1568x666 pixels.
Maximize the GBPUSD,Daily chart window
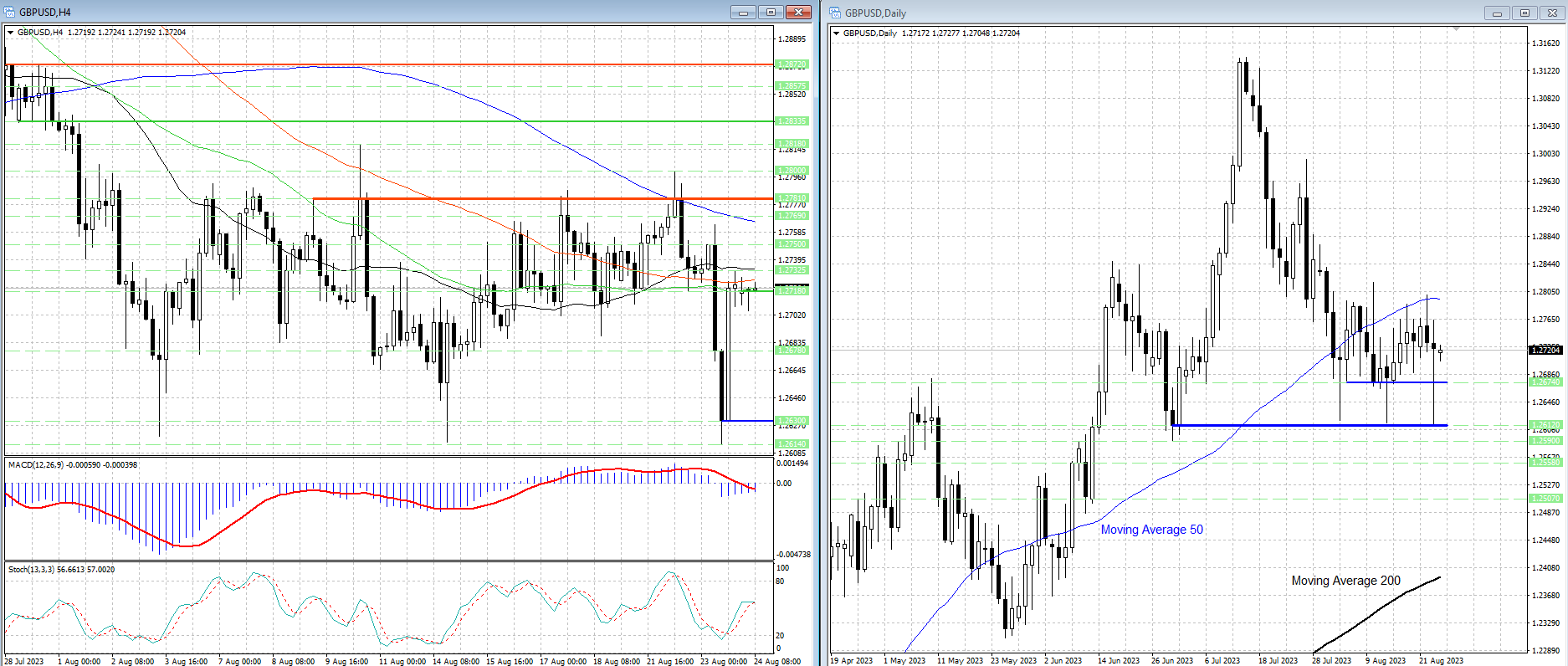(x=1524, y=13)
